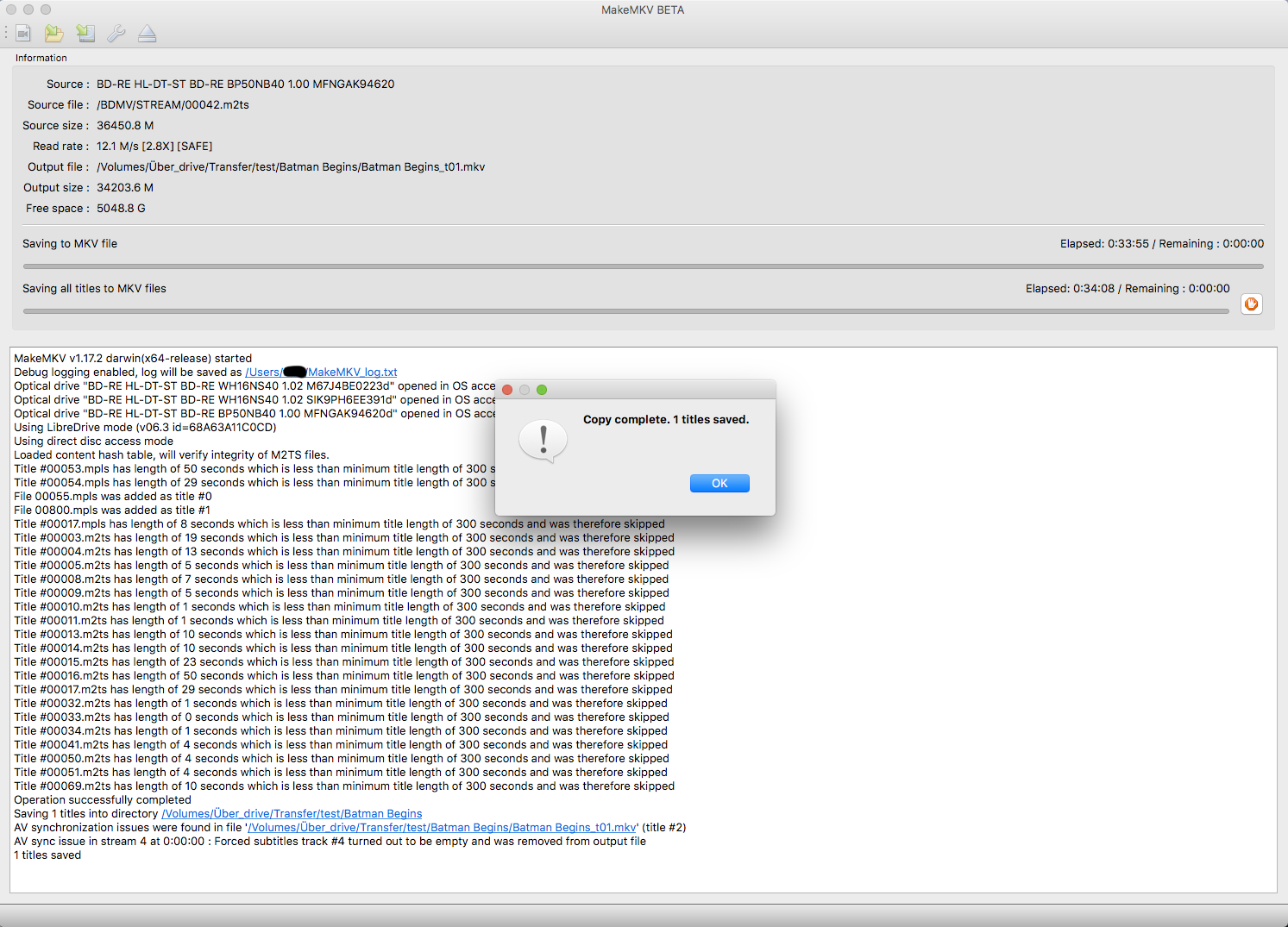Image resolution: width=1288 pixels, height=927 pixels.
Task: Open a disc via the folder icon
Action: click(53, 33)
